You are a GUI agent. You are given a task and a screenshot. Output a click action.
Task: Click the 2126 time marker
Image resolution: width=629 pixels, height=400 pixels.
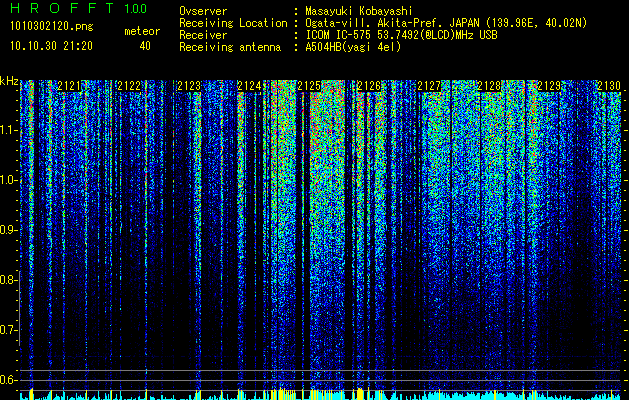tap(369, 86)
